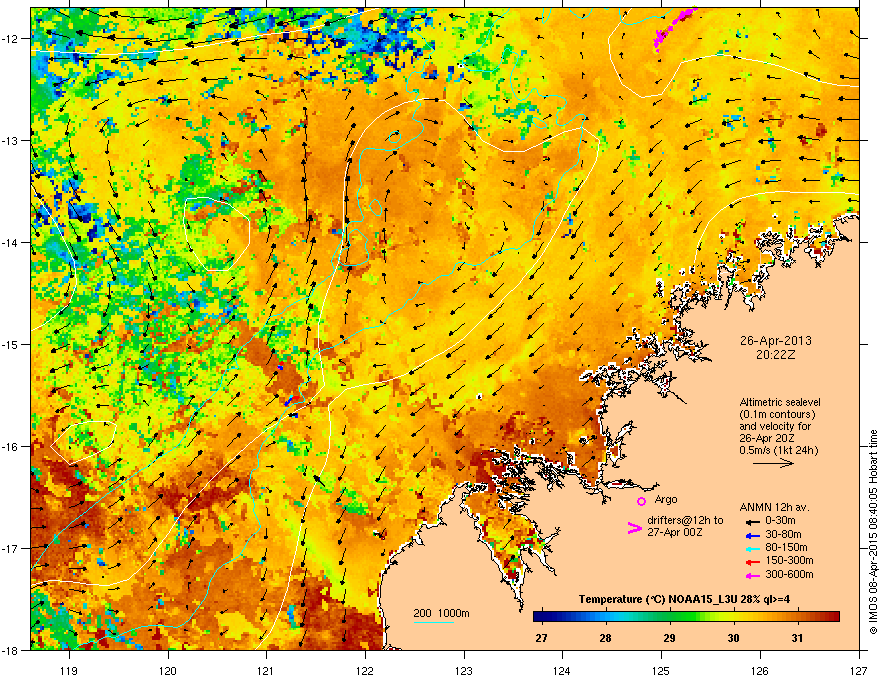This screenshot has height=680, width=880.
Task: Click the cyan 200 1000m depth contour line sample
Action: point(434,622)
